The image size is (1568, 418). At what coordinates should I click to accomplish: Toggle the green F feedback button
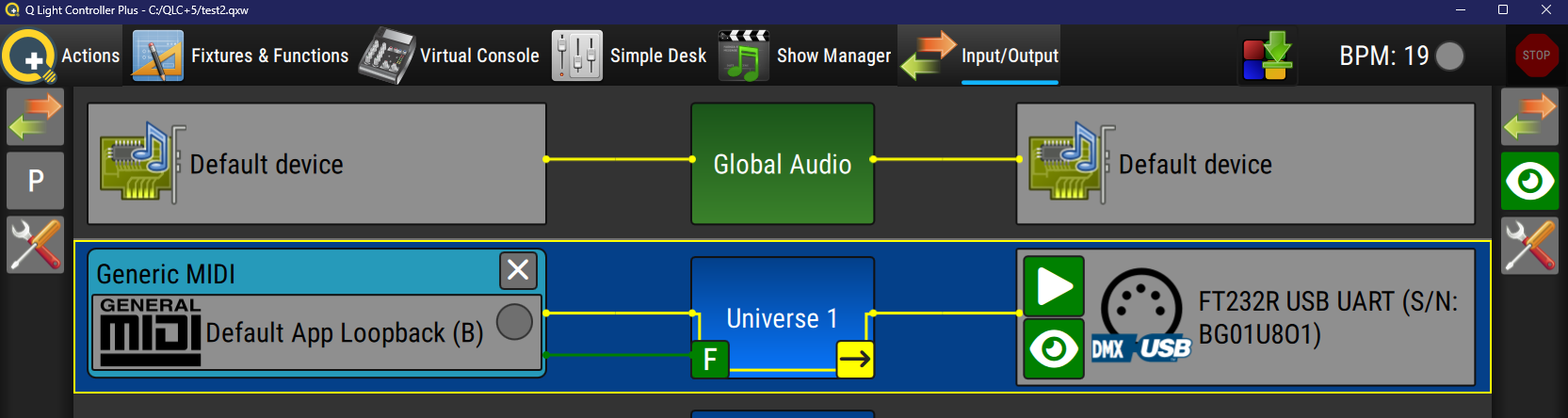pos(710,359)
